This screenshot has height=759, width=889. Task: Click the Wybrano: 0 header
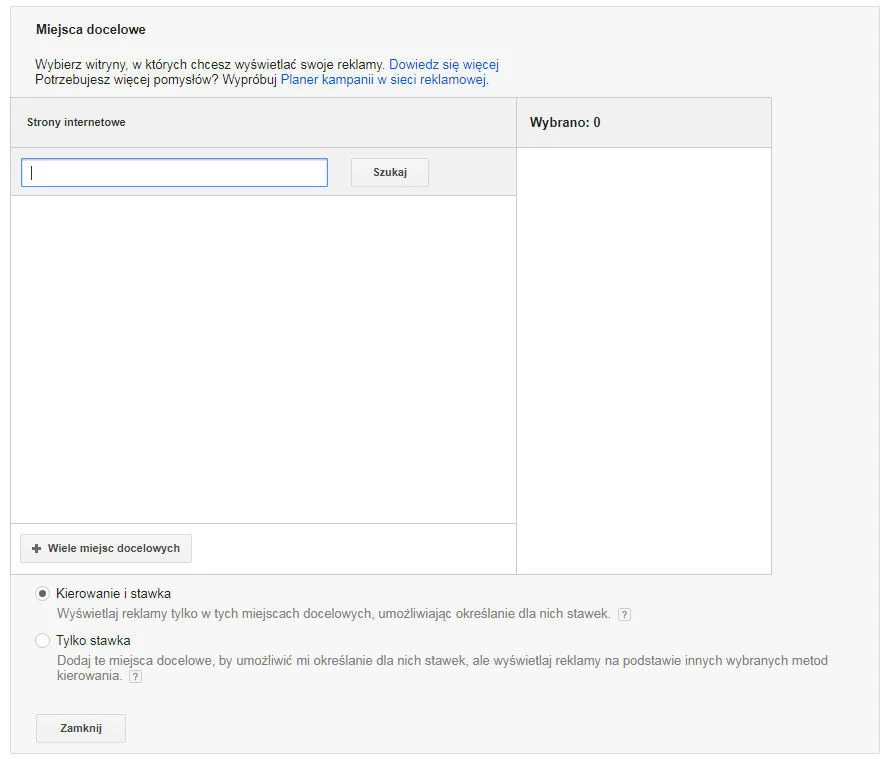click(564, 123)
